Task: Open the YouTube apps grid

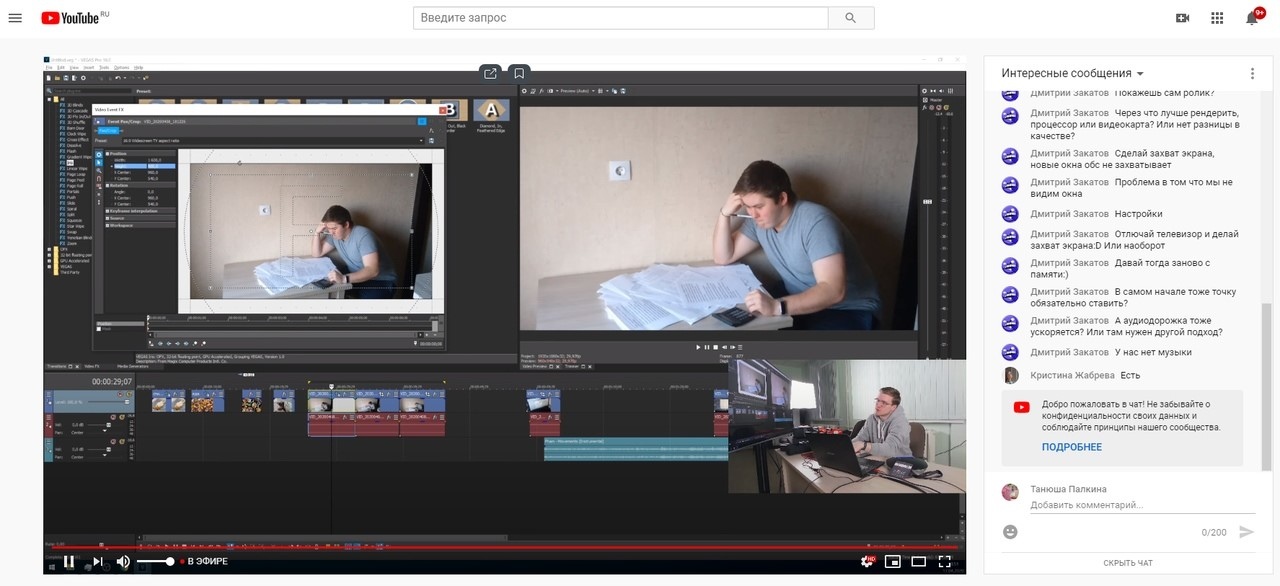Action: (x=1217, y=18)
